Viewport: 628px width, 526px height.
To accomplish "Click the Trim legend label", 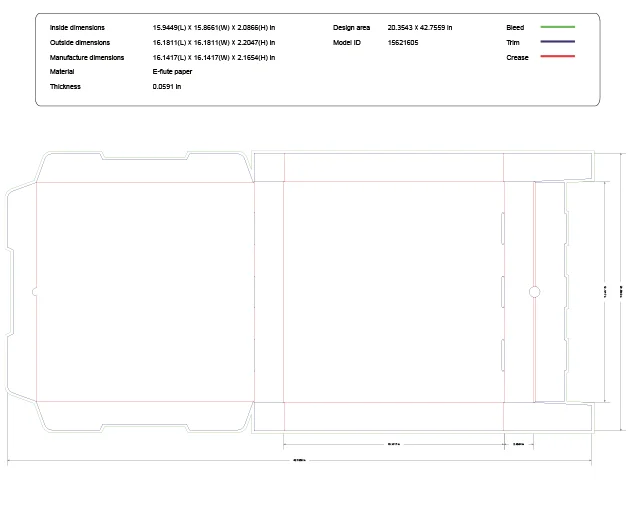I will [x=513, y=43].
